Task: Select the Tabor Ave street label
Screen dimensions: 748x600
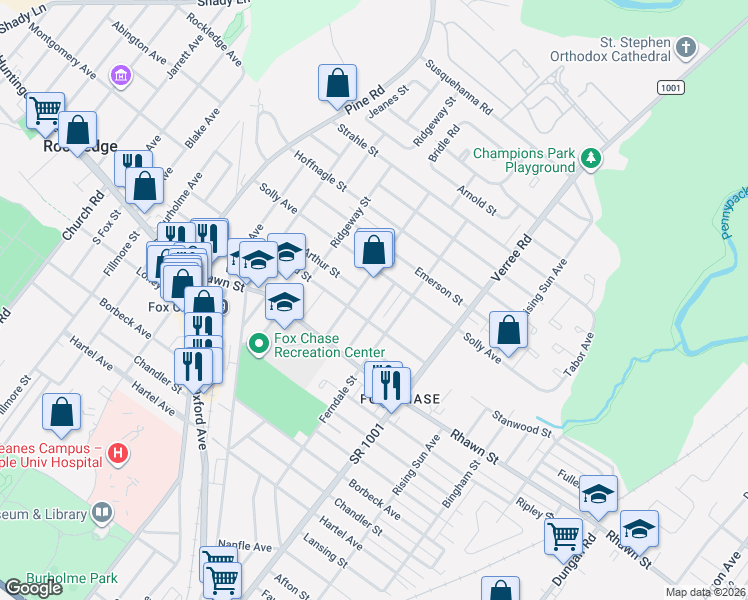Action: click(579, 355)
